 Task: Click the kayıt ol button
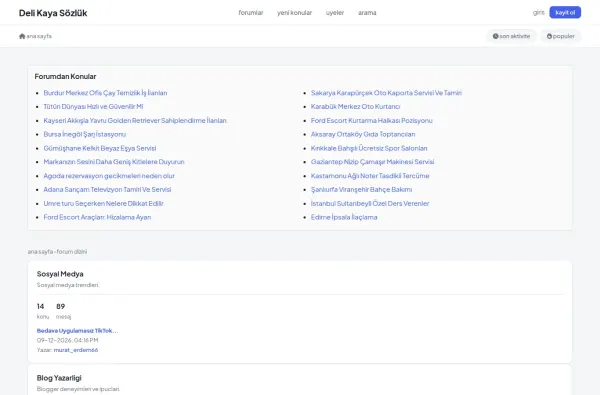click(x=565, y=12)
